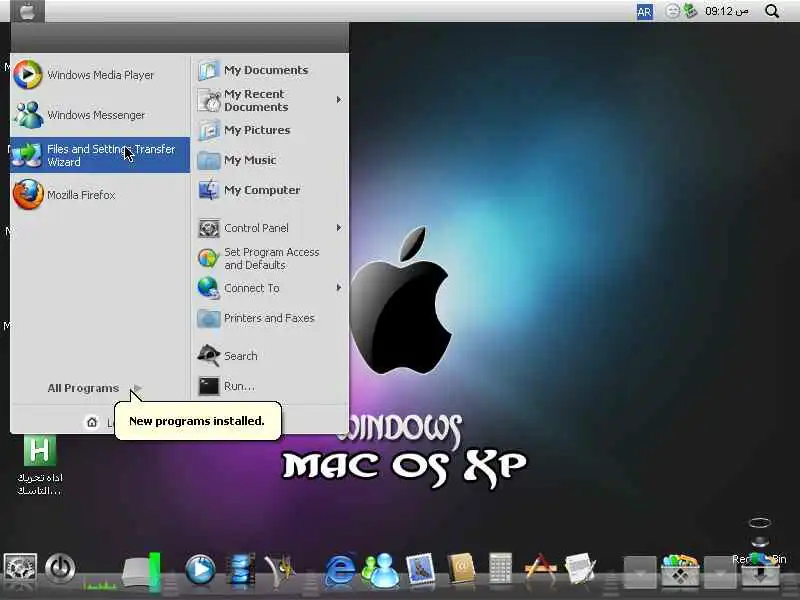Open the pencil-and-ruler Applications icon in dock
The width and height of the screenshot is (800, 600).
click(x=540, y=568)
